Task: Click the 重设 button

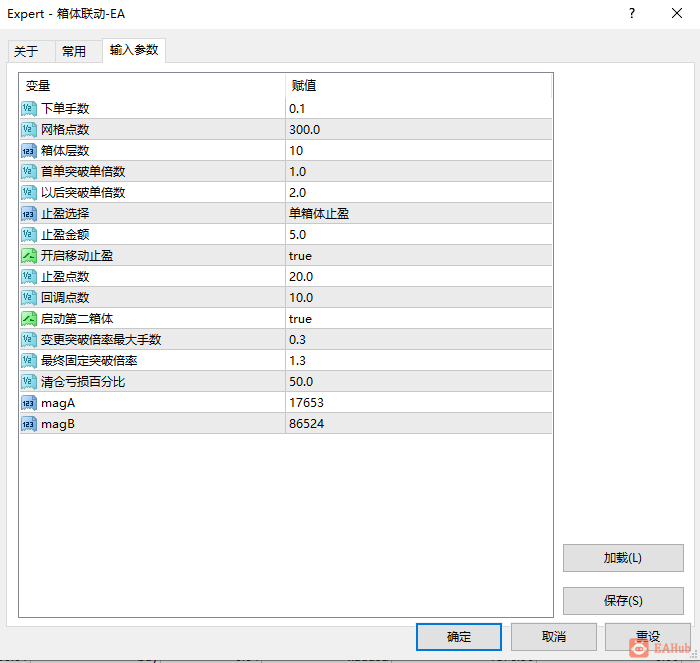Action: coord(648,637)
